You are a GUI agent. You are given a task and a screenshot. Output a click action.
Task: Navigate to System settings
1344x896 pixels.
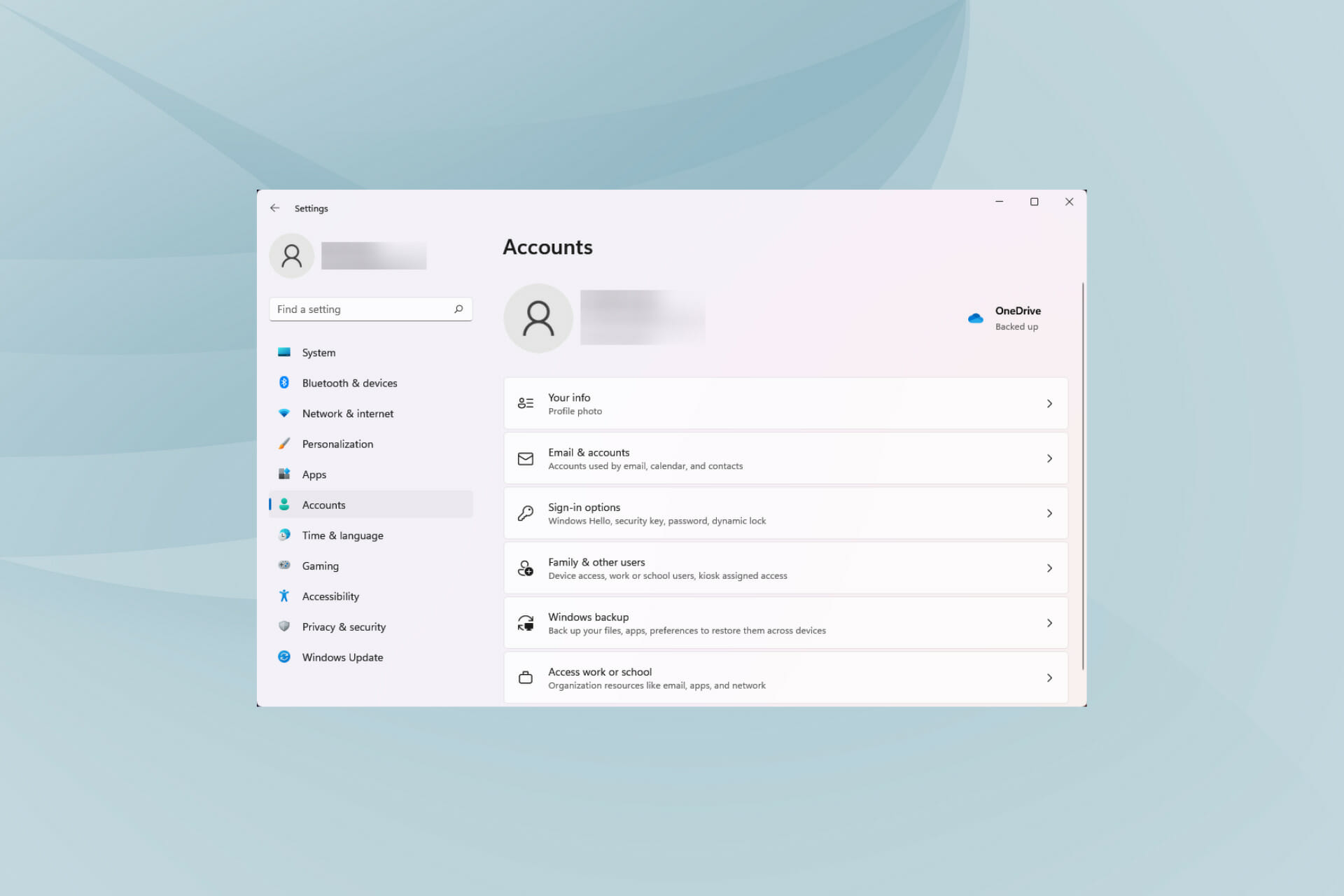click(319, 352)
